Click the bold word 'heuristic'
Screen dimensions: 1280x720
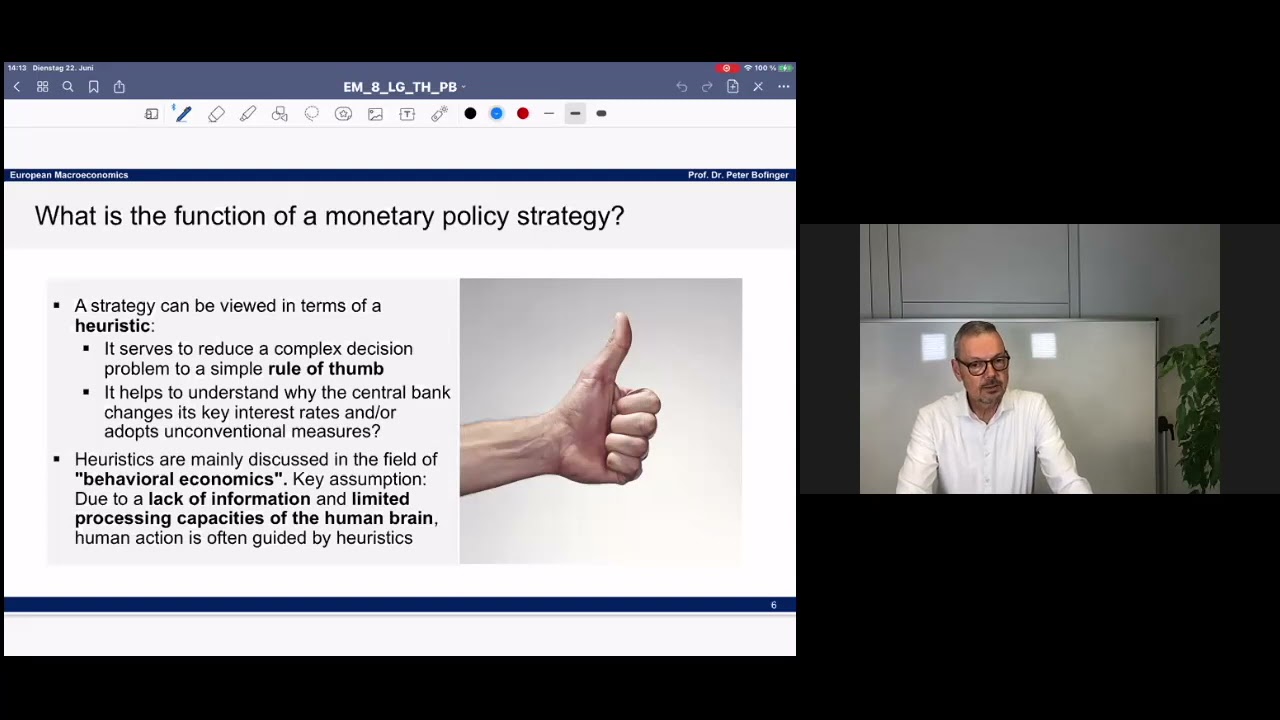click(x=112, y=326)
